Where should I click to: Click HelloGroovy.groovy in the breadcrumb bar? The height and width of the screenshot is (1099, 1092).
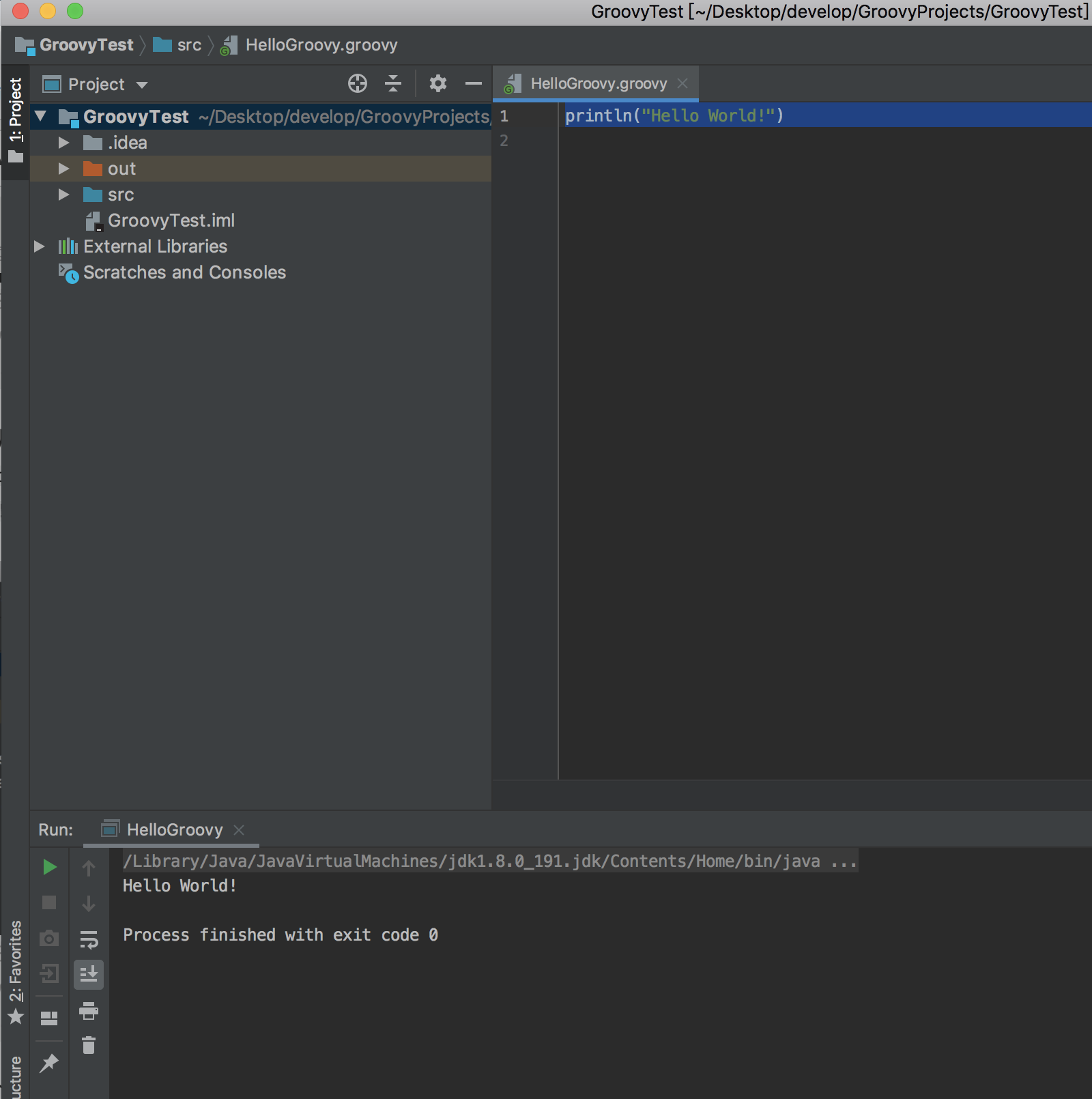(x=321, y=45)
